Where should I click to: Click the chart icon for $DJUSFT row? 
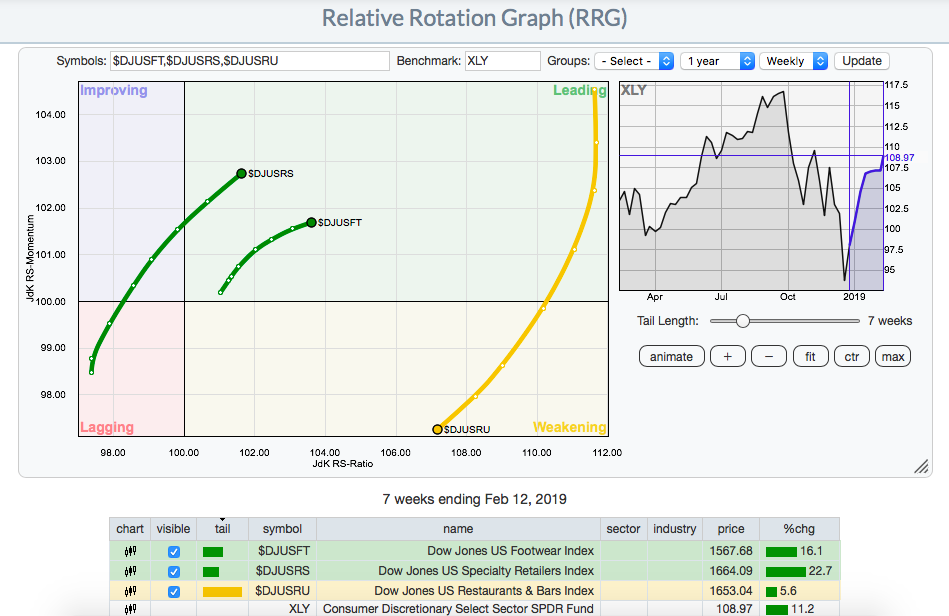click(130, 551)
